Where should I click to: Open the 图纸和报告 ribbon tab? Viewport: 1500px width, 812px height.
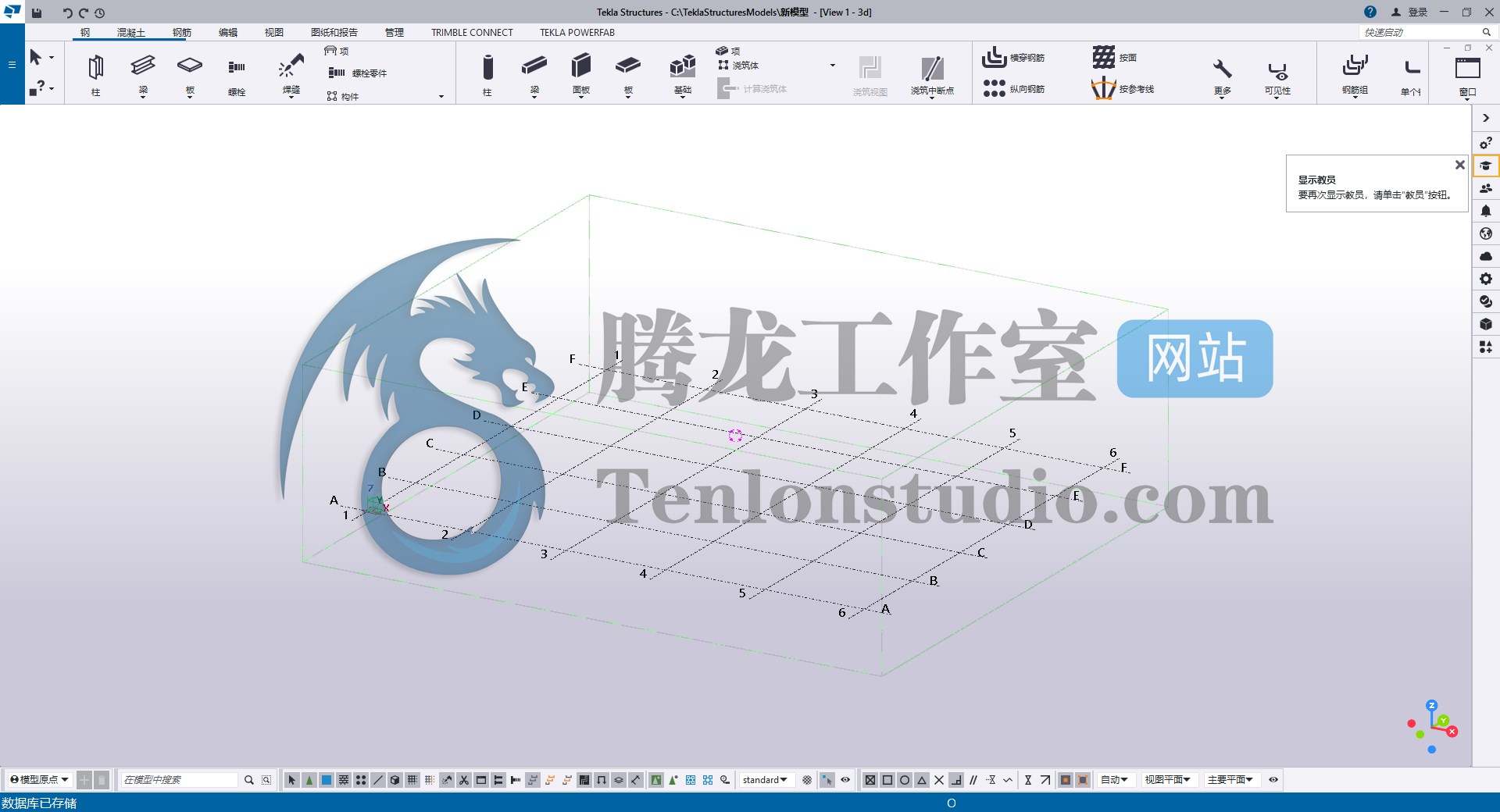point(334,33)
